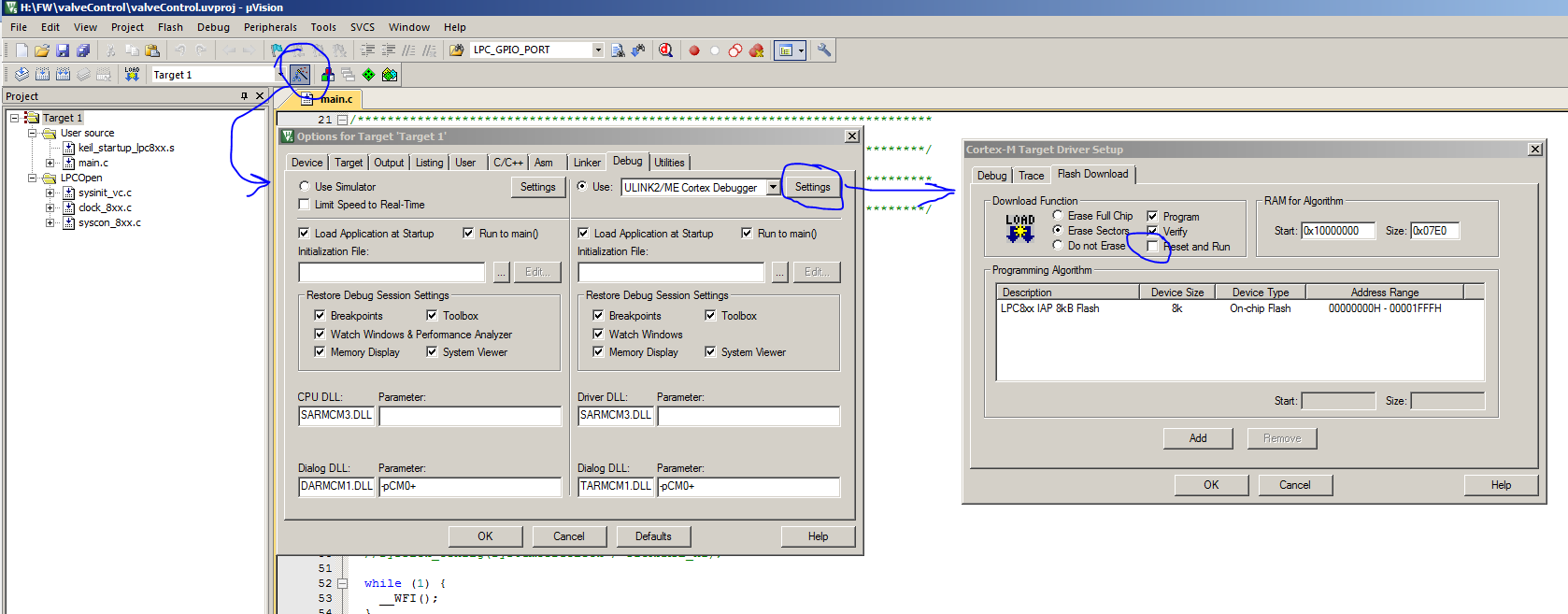Open the ULINK2/ME Cortex Debugger dropdown
Viewport: 1568px width, 614px height.
coord(773,188)
